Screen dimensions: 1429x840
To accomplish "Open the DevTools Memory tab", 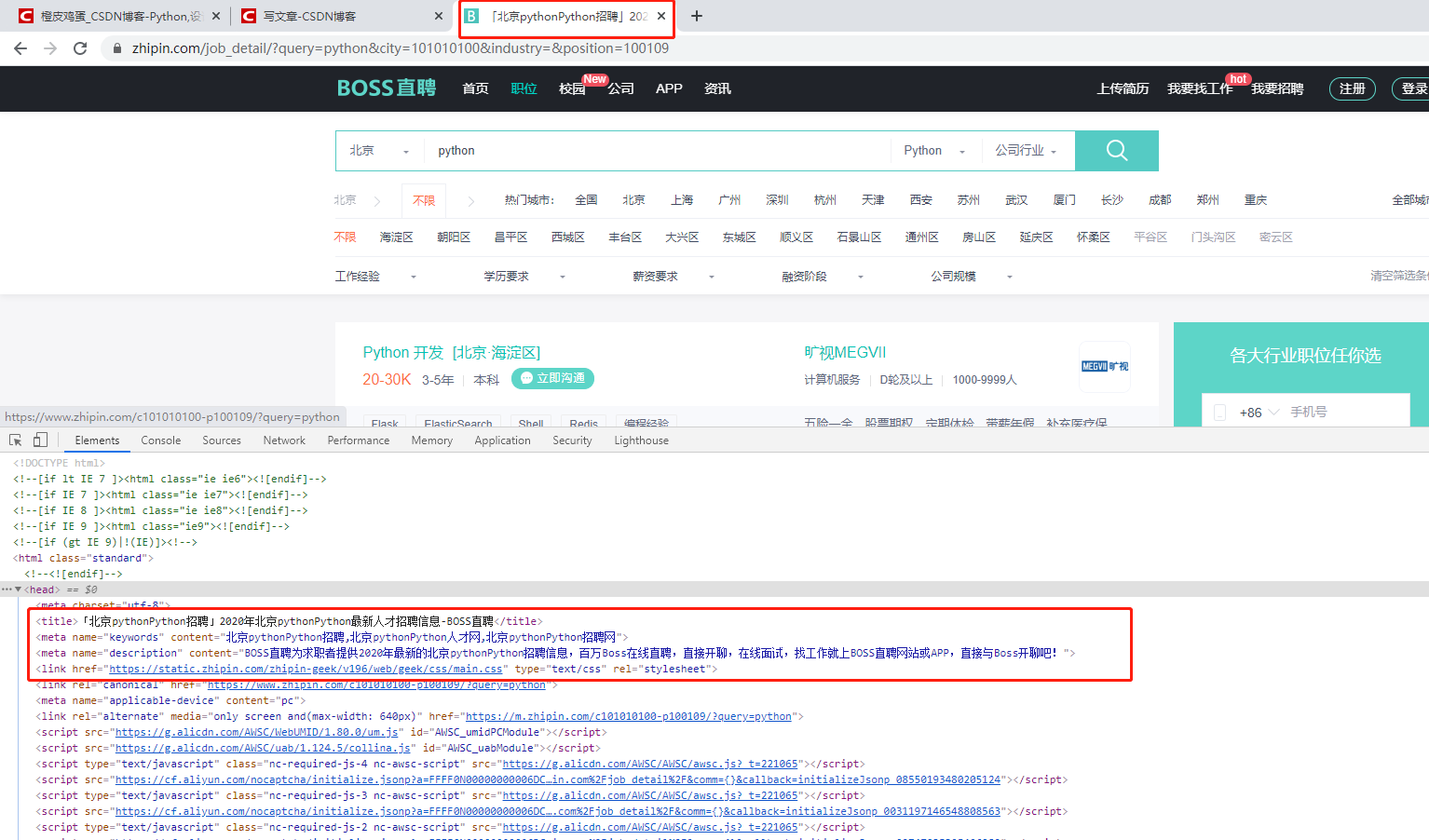I will (432, 440).
